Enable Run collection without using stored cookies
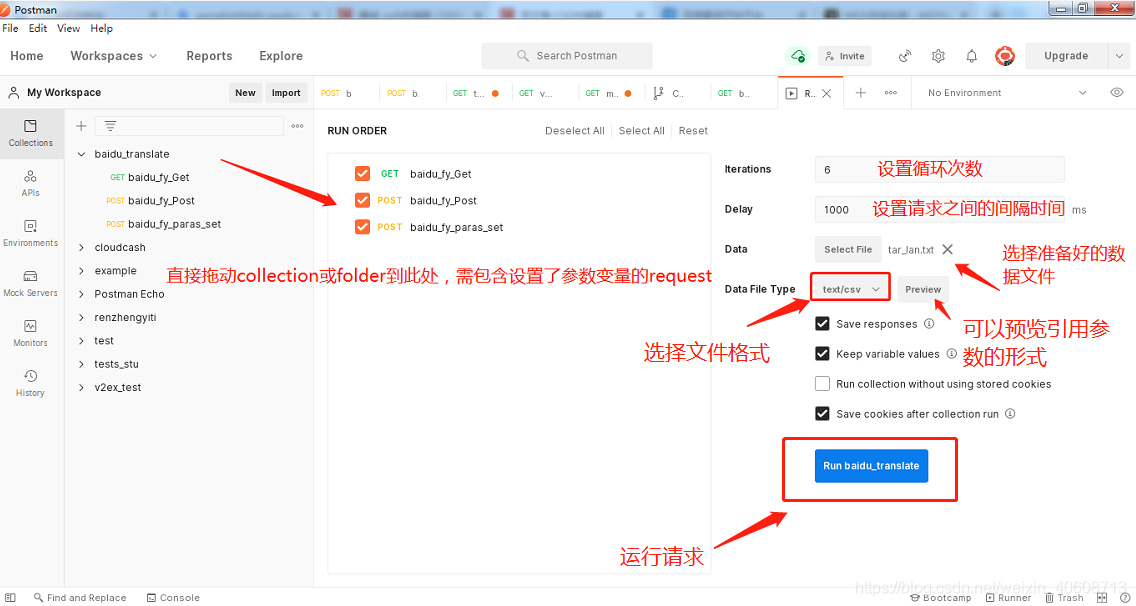The height and width of the screenshot is (606, 1136). pos(822,383)
